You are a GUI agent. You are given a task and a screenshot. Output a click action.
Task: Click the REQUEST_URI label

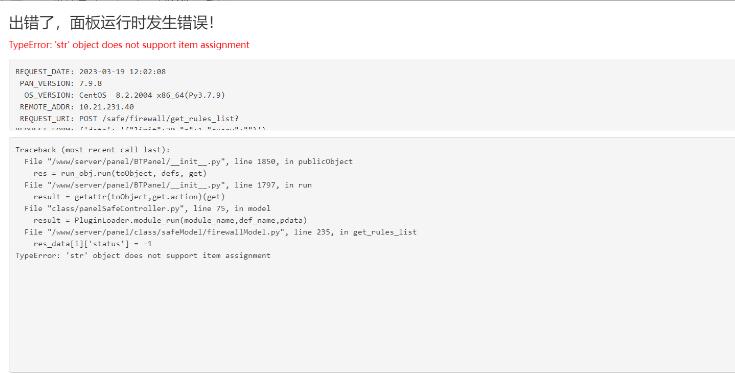click(47, 118)
